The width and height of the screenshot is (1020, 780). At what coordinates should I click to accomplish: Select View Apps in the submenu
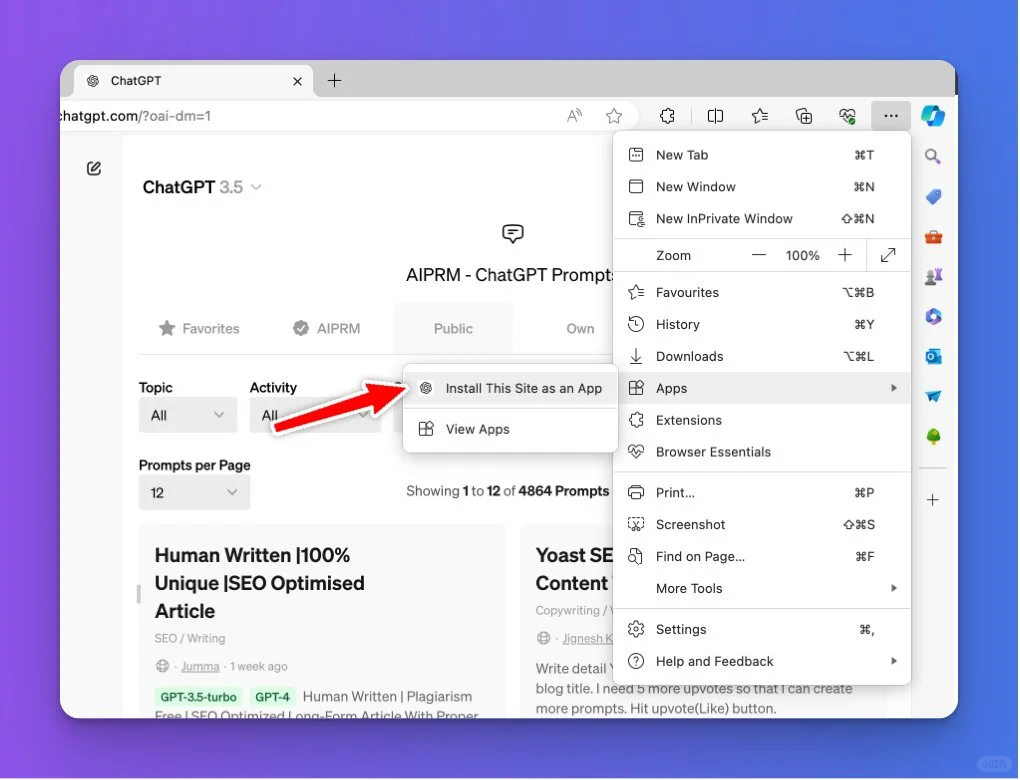(x=510, y=429)
